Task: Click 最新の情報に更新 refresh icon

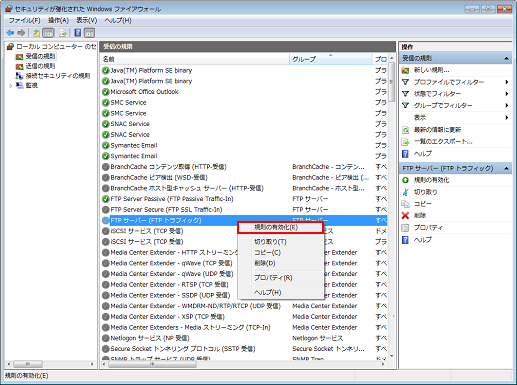Action: [405, 130]
